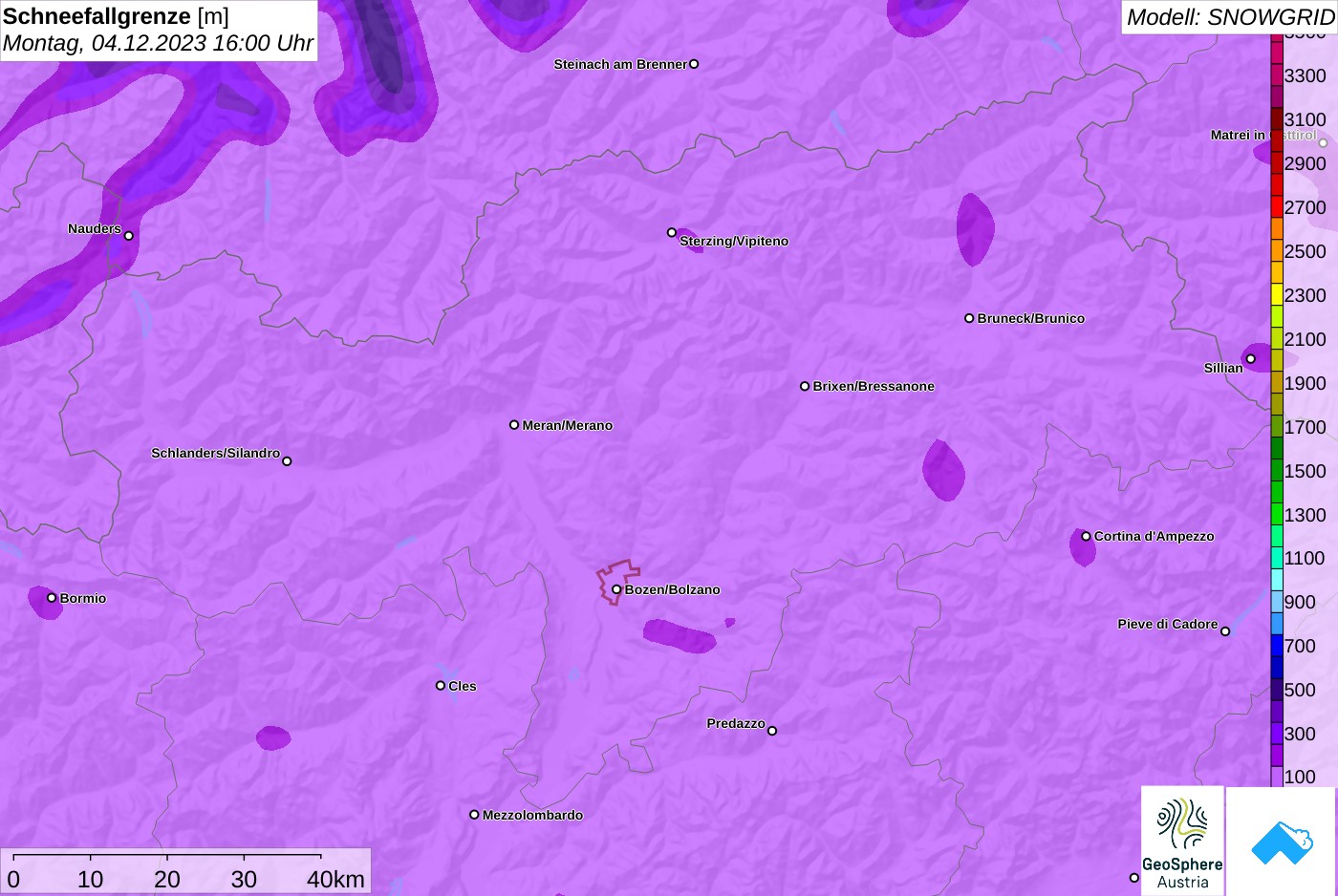Click the Predazzo label

(736, 723)
